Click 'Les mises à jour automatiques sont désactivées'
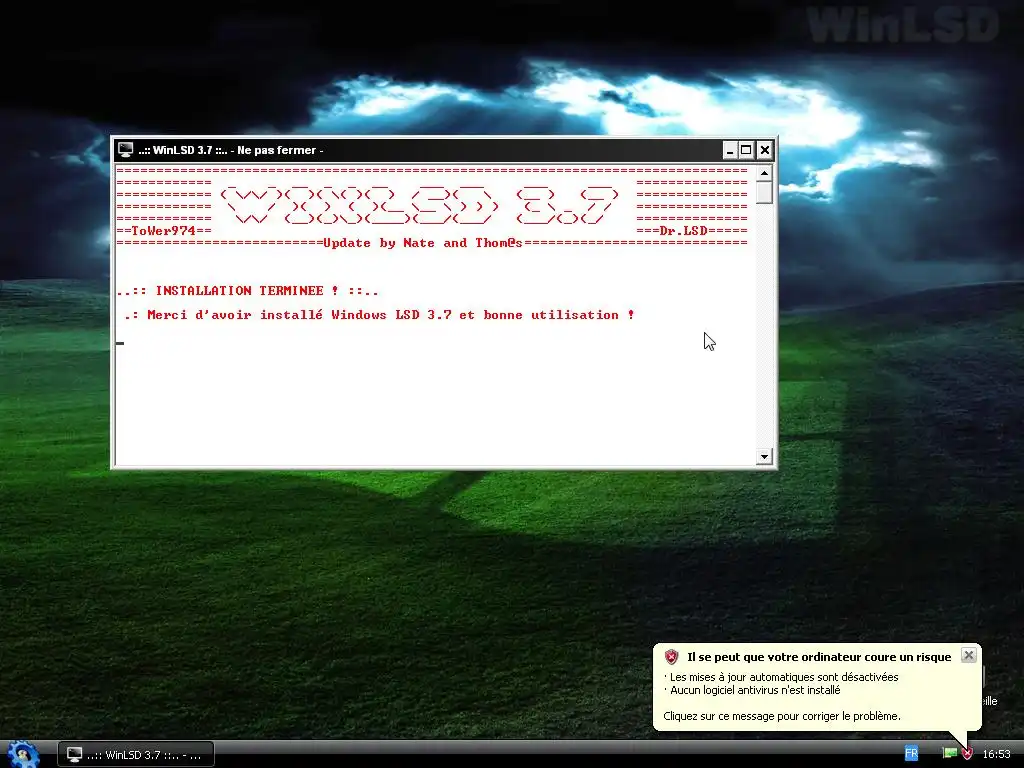The image size is (1024, 768). [784, 677]
